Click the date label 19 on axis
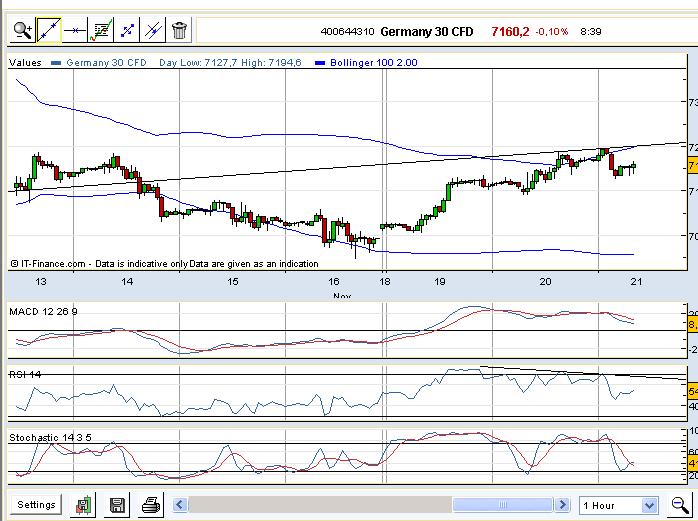 click(x=440, y=281)
